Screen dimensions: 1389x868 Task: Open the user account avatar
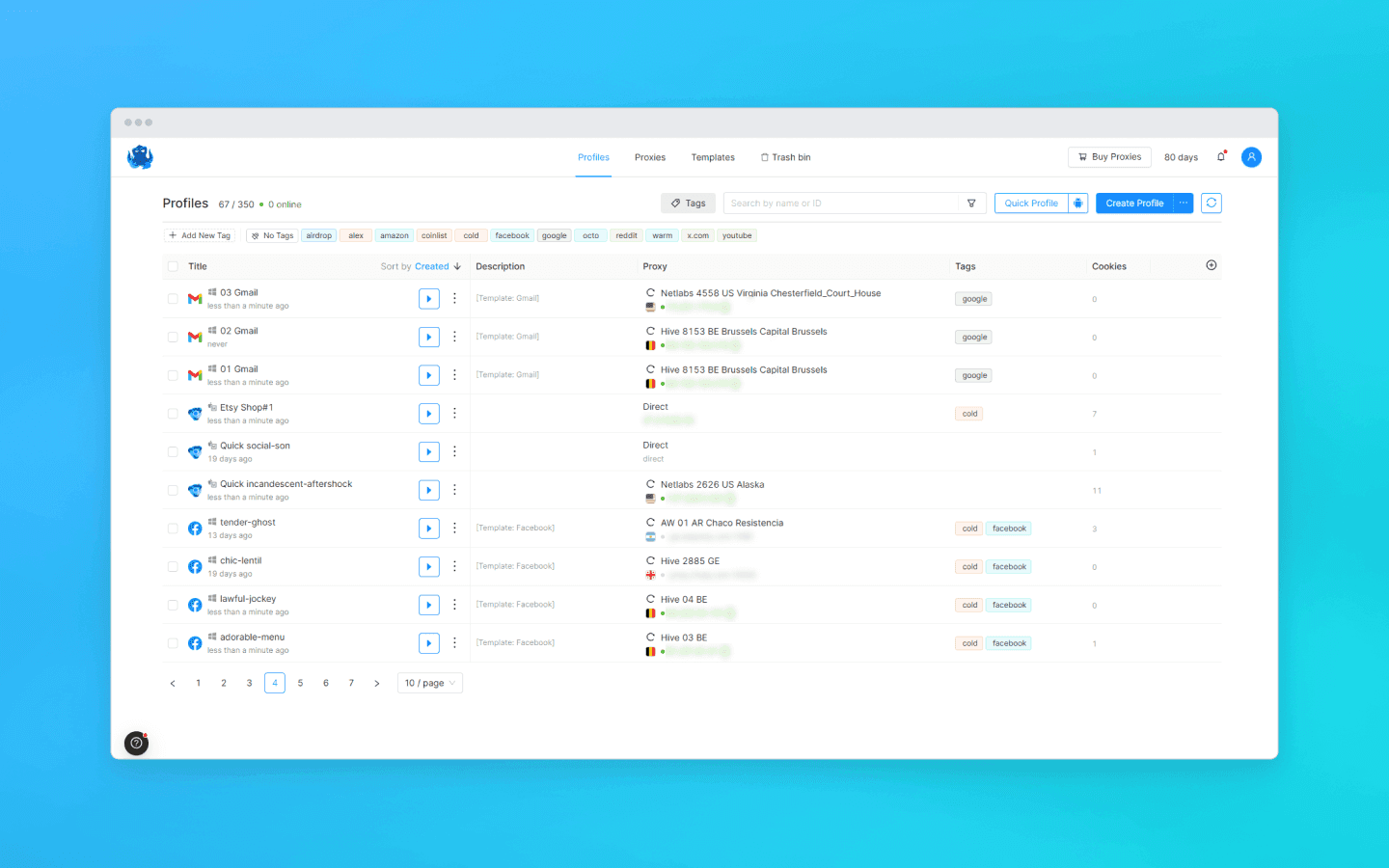click(1251, 157)
